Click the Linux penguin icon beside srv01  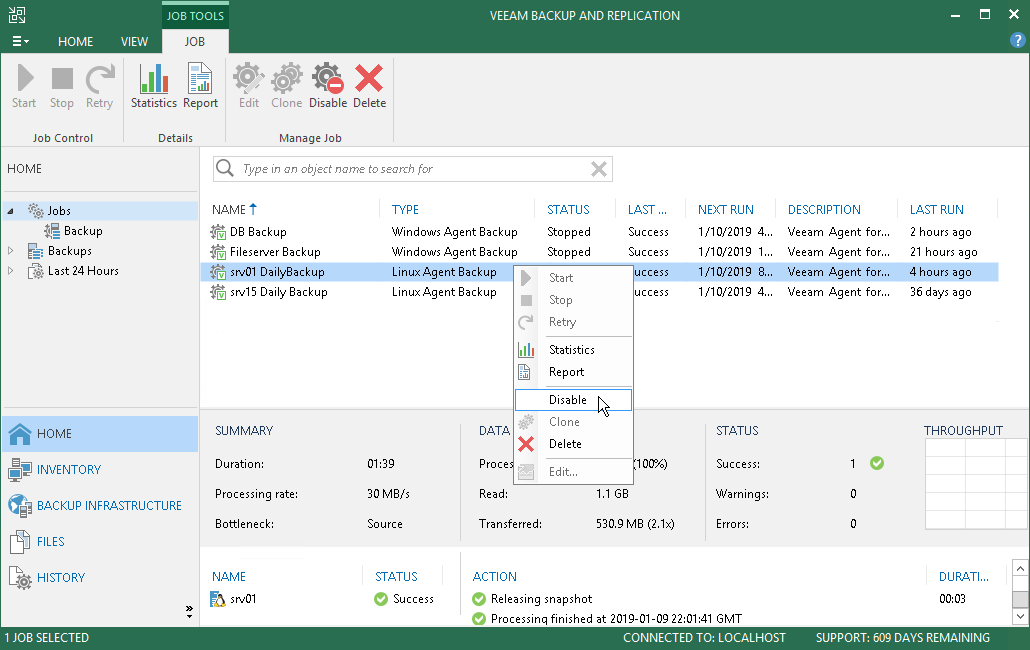217,599
